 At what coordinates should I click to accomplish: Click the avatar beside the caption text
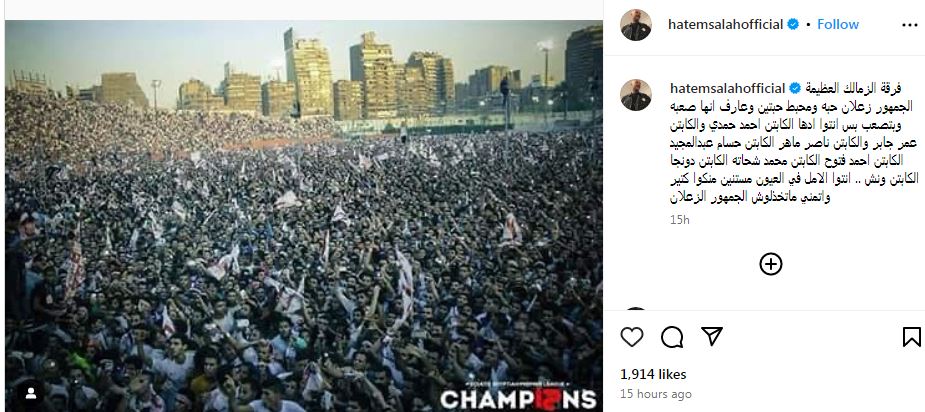[x=636, y=94]
